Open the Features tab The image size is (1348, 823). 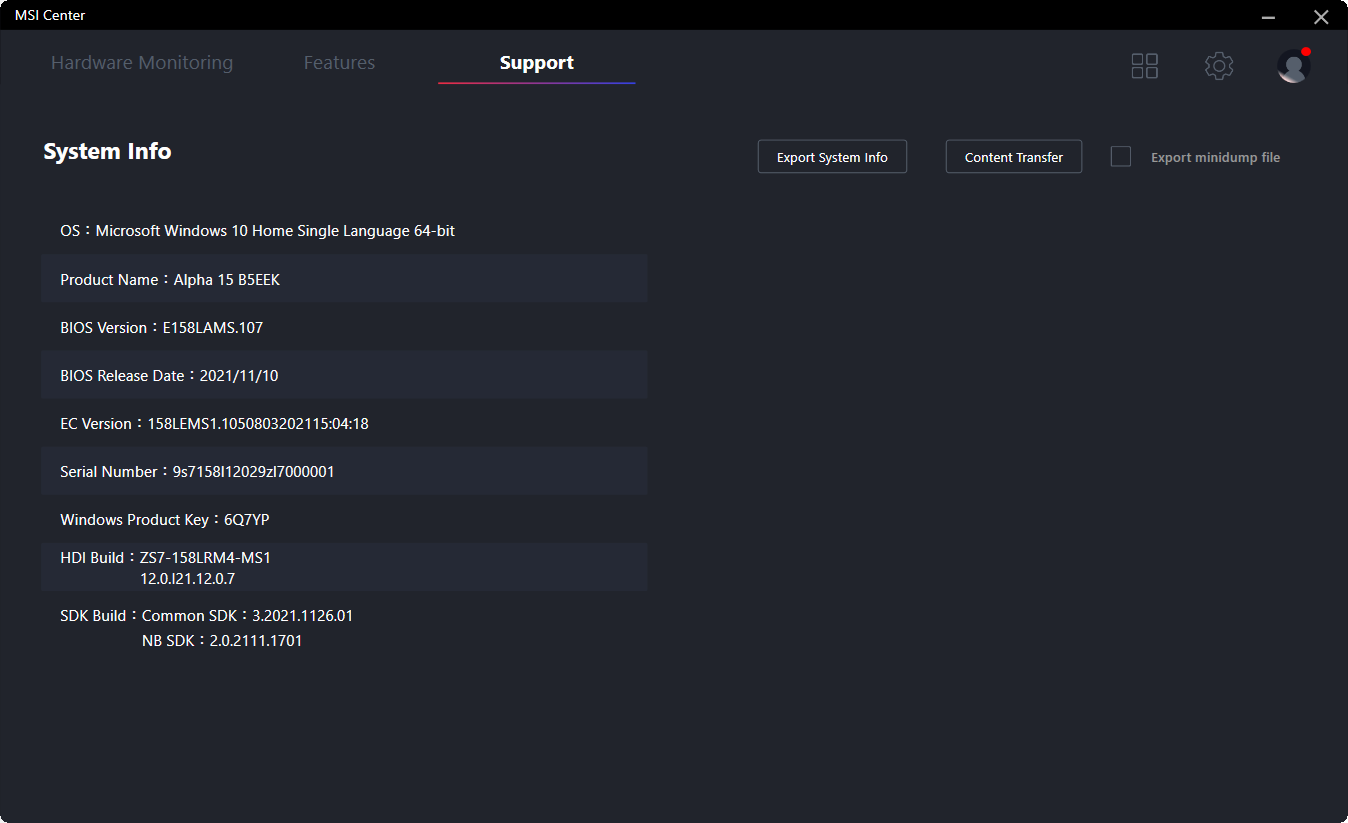pos(339,63)
